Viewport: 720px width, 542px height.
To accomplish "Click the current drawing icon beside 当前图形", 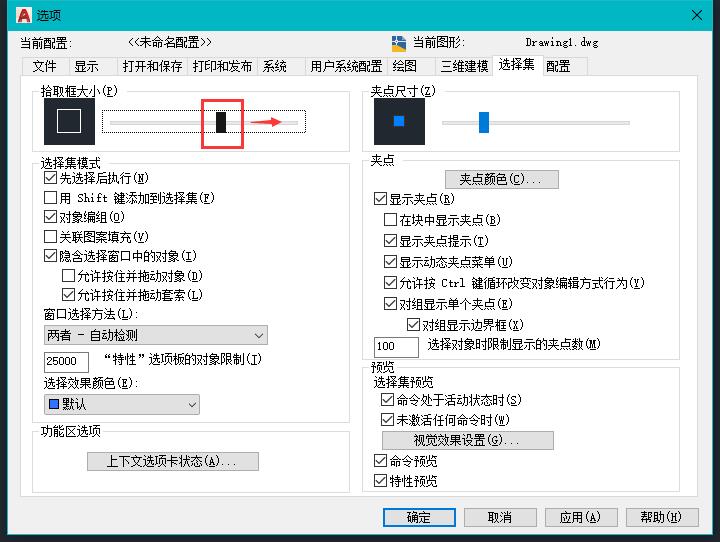I will [399, 43].
